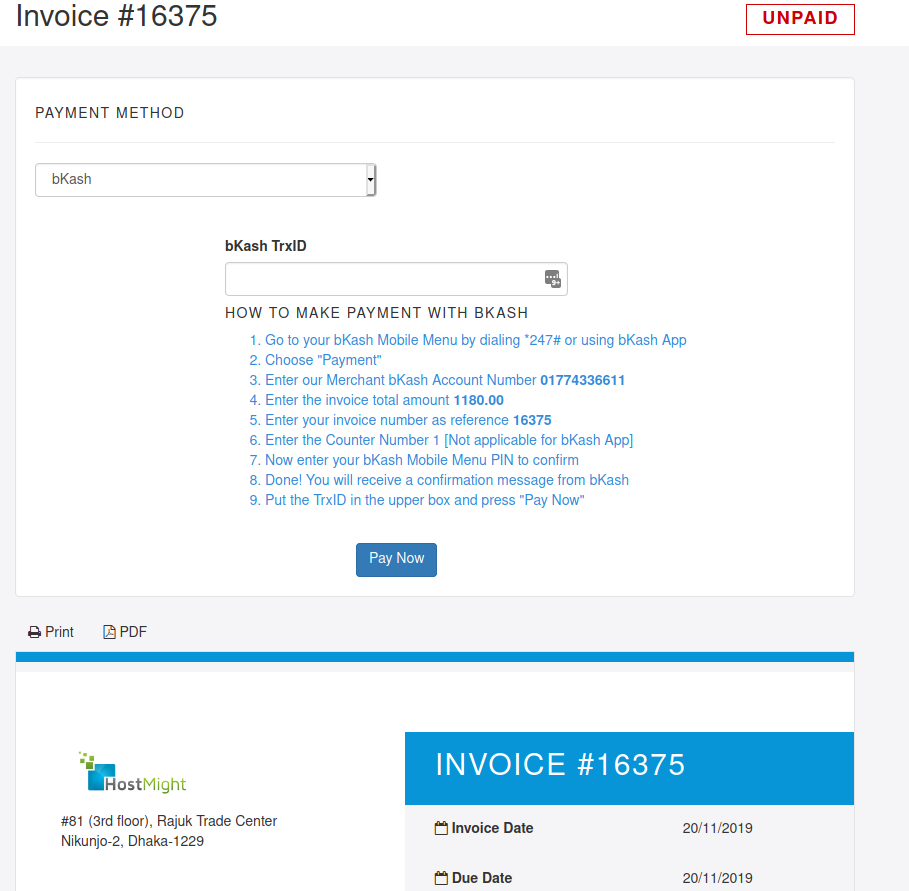The height and width of the screenshot is (891, 909).
Task: Click the Put the TrxID instruction step
Action: click(x=425, y=500)
